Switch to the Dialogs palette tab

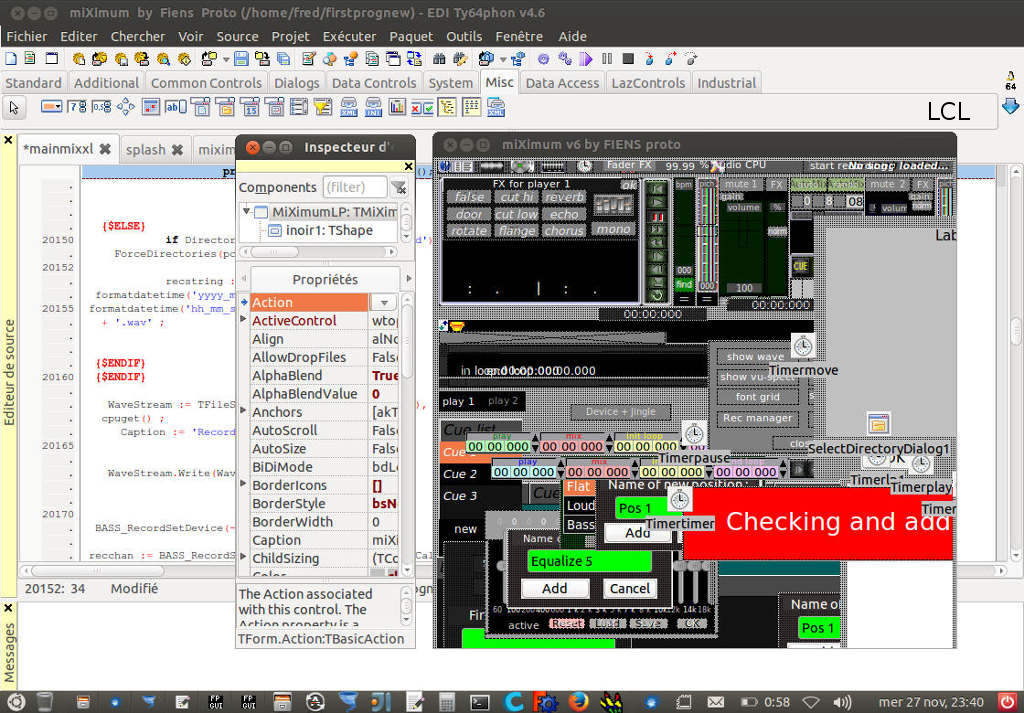(296, 83)
